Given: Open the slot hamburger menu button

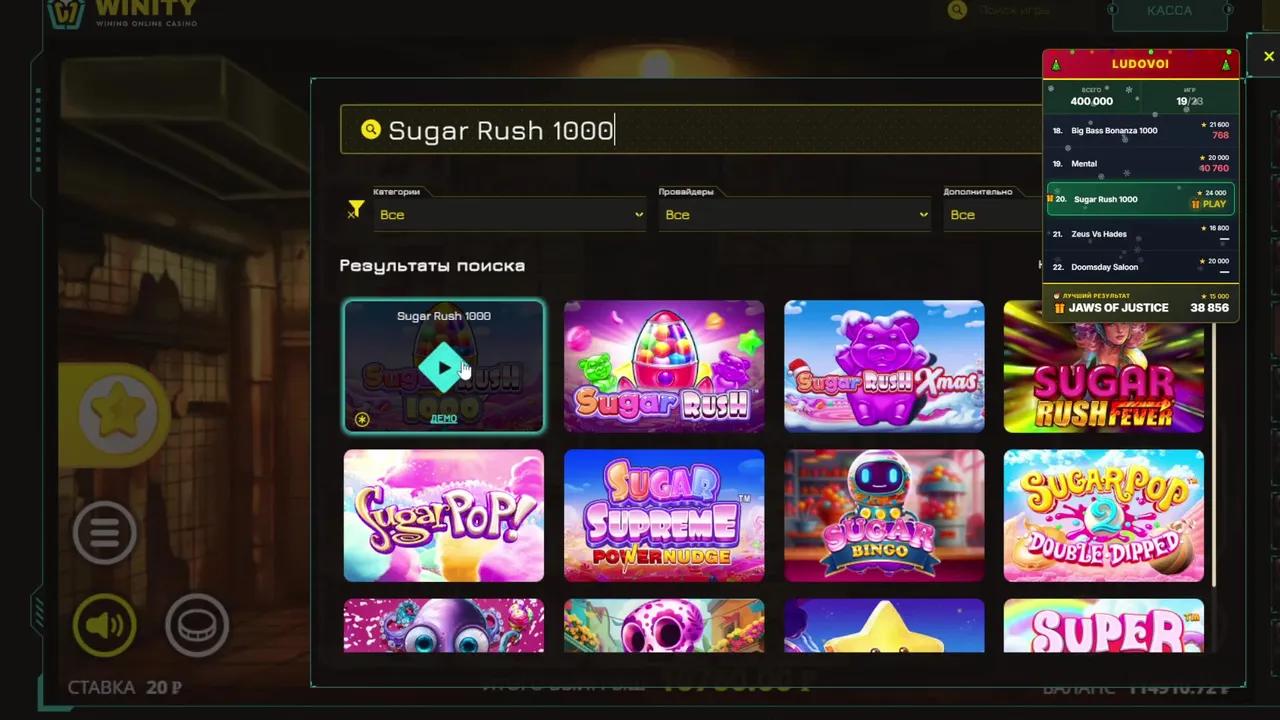Looking at the screenshot, I should 105,532.
